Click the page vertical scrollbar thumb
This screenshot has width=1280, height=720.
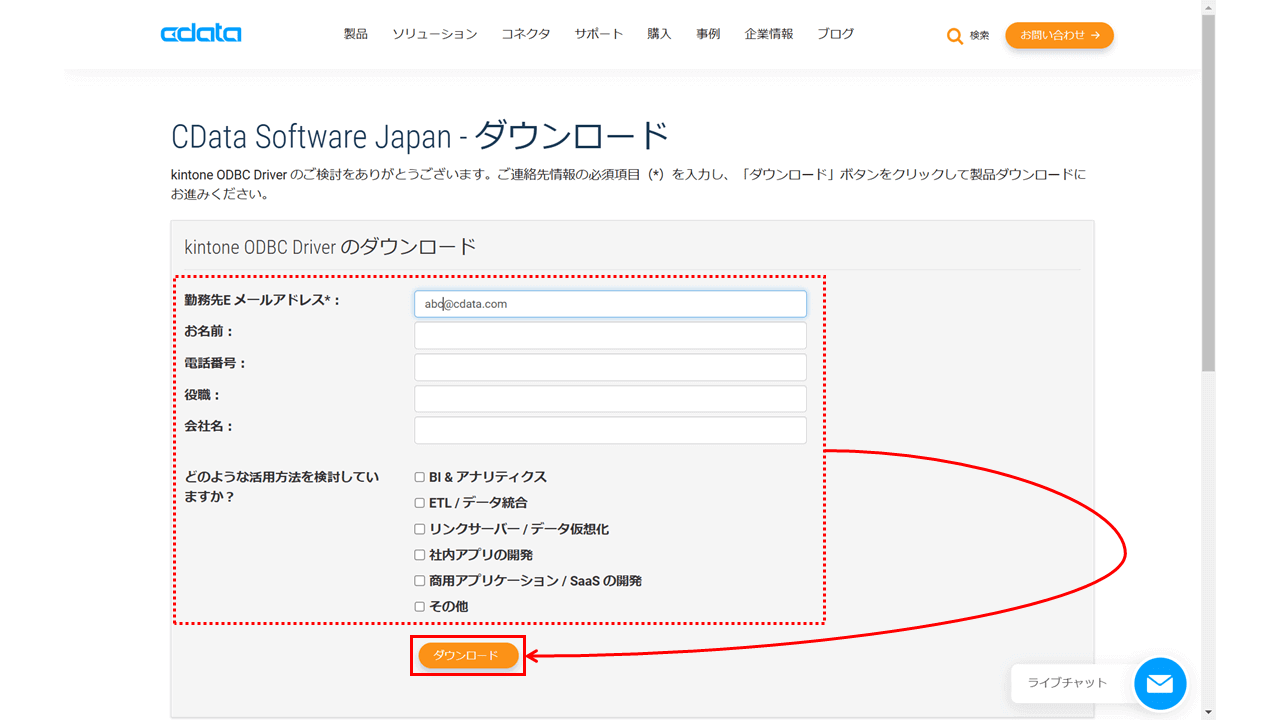coord(1208,192)
